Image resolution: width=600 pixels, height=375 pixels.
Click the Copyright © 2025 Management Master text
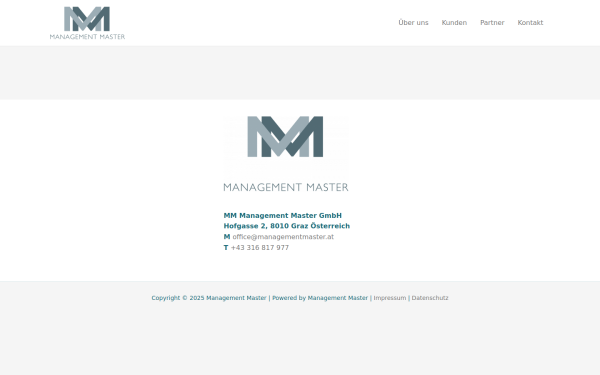click(x=209, y=298)
